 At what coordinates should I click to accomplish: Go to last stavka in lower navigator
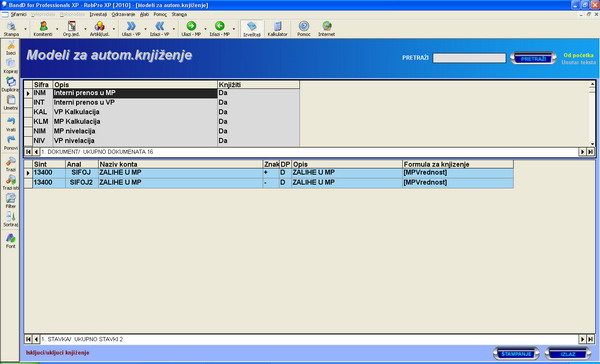tap(590, 339)
